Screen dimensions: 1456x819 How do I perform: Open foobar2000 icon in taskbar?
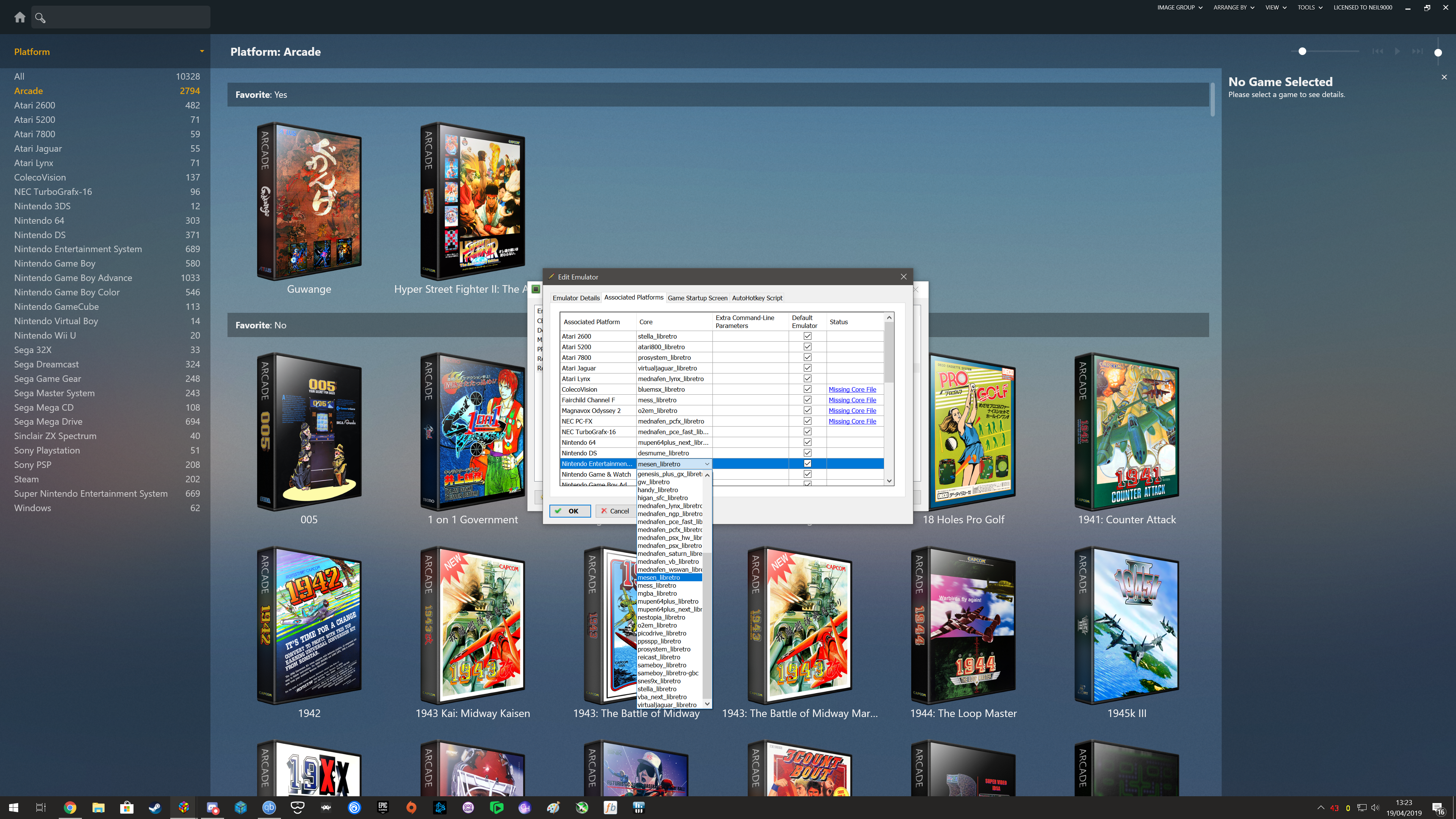click(x=610, y=807)
